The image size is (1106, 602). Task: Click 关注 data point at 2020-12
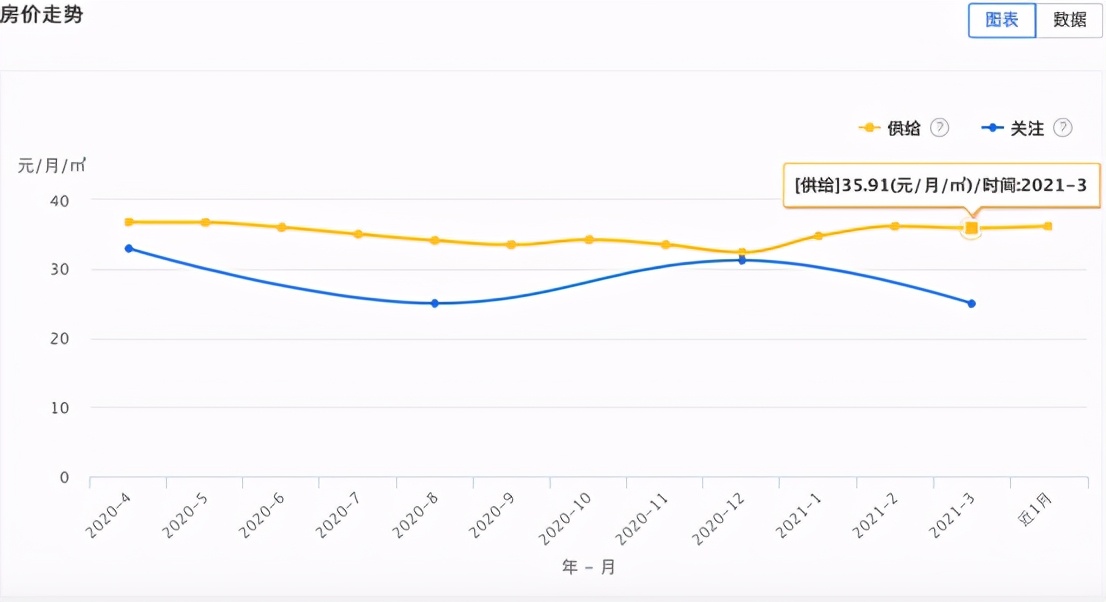[742, 260]
